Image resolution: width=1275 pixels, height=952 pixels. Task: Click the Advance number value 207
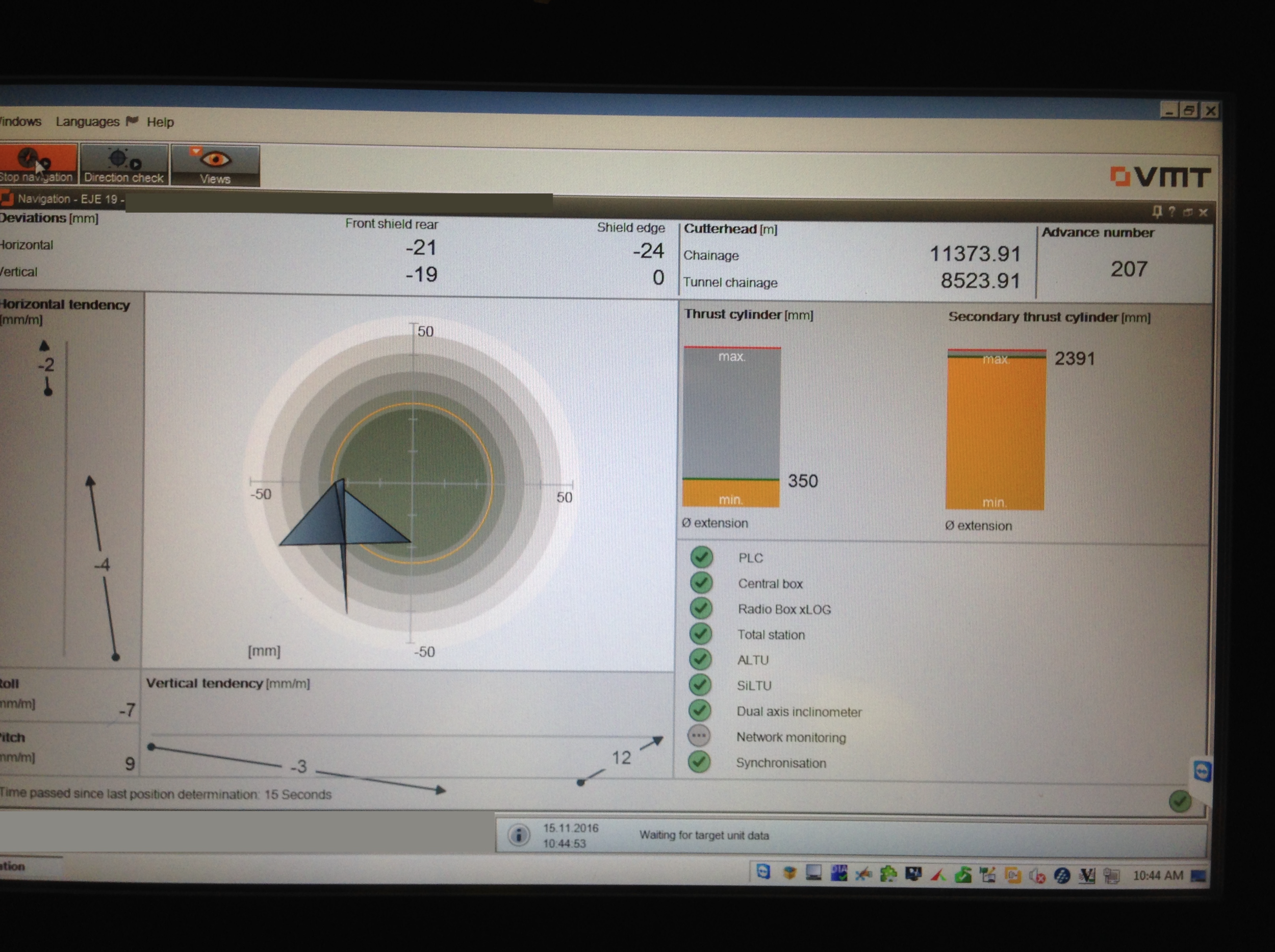(1129, 269)
